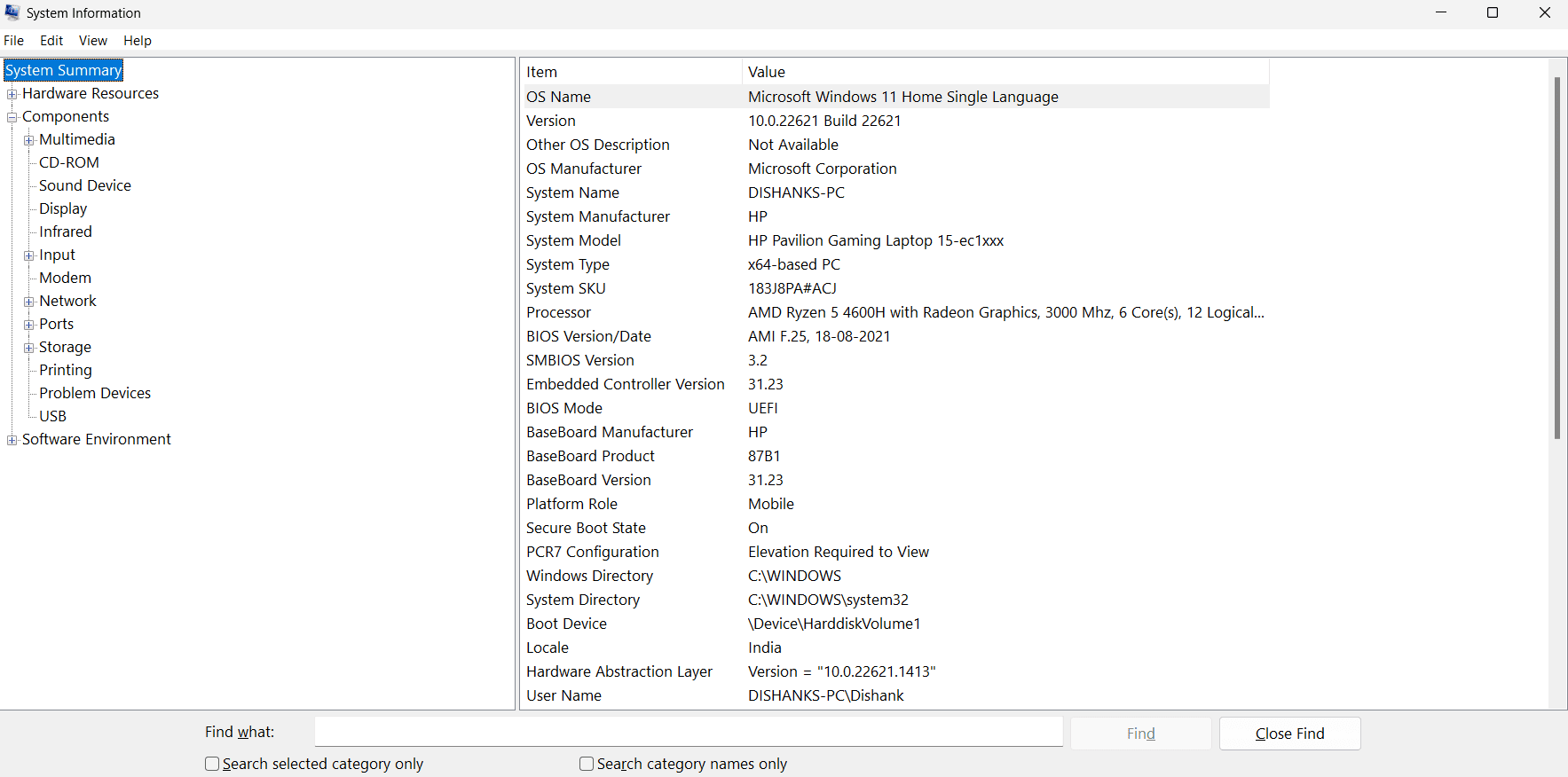Click the vertical scrollbar in details pane
1568x777 pixels.
pyautogui.click(x=1556, y=257)
